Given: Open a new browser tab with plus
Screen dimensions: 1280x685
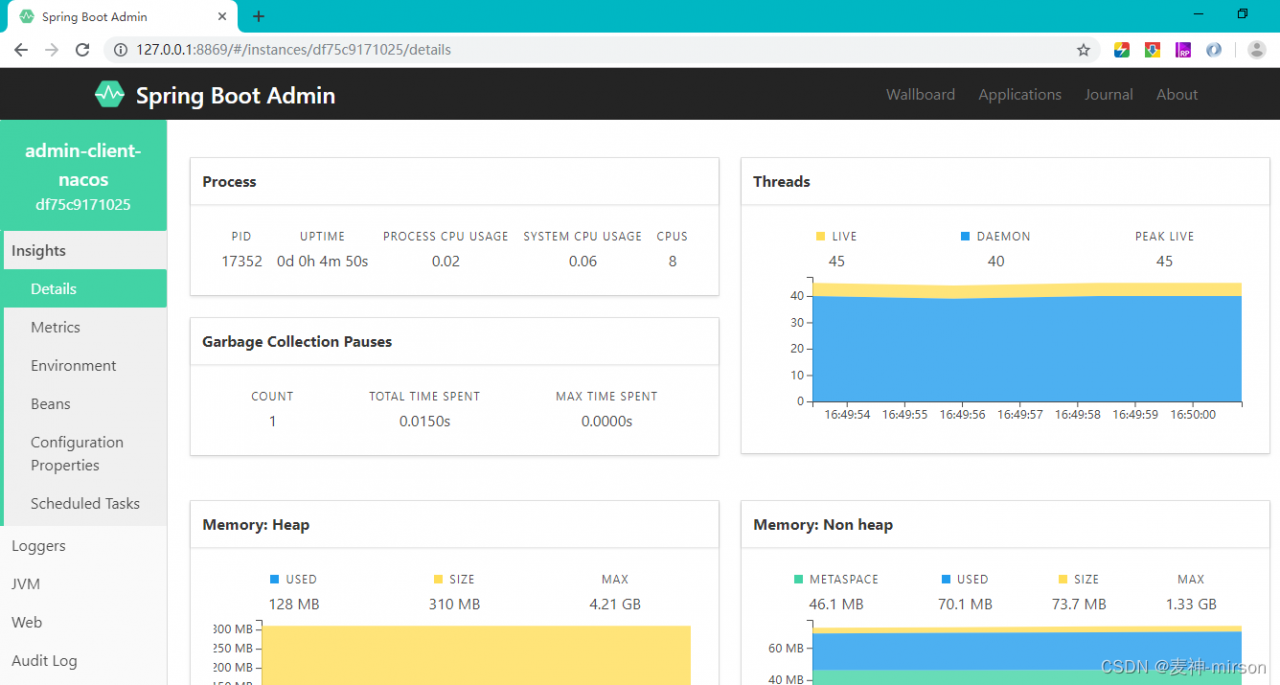Looking at the screenshot, I should pos(258,16).
